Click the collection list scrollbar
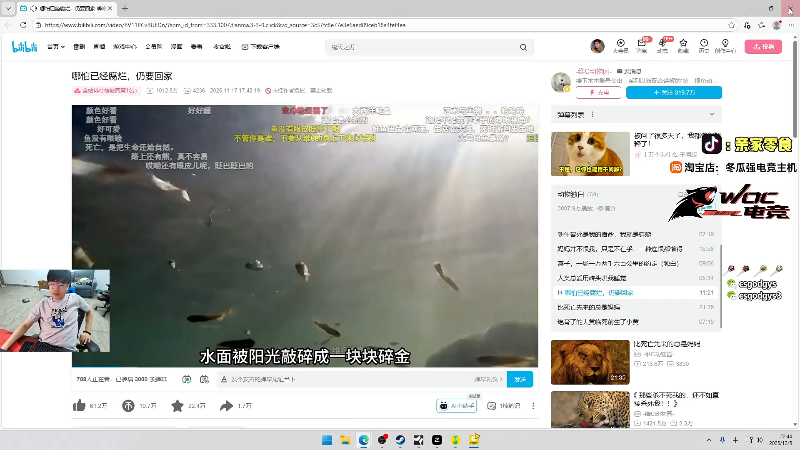800x450 pixels. click(x=721, y=286)
